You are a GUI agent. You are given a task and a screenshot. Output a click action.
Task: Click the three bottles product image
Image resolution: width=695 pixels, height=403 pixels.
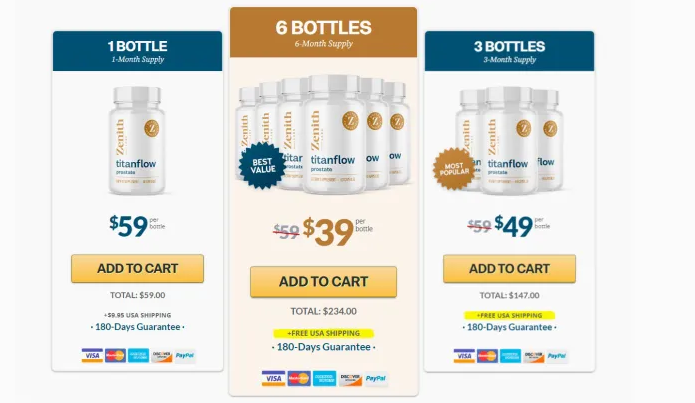pos(509,141)
